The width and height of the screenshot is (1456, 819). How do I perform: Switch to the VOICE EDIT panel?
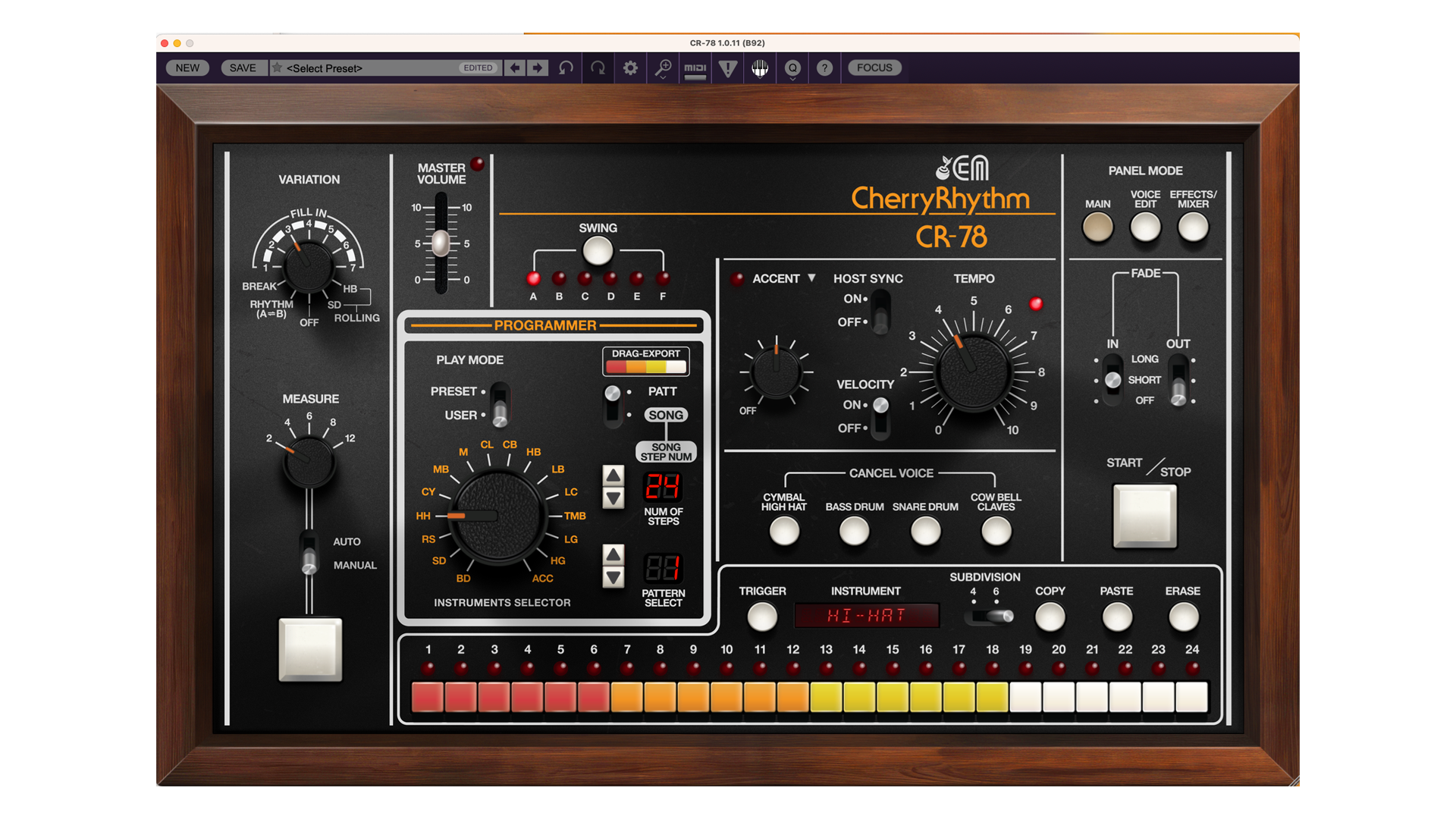[x=1145, y=227]
